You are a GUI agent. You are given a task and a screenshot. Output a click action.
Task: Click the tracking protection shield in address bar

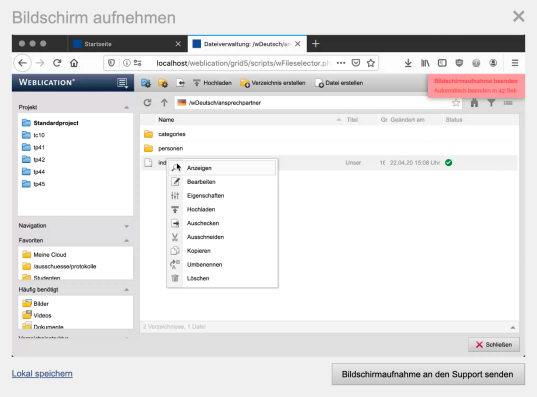pos(111,63)
